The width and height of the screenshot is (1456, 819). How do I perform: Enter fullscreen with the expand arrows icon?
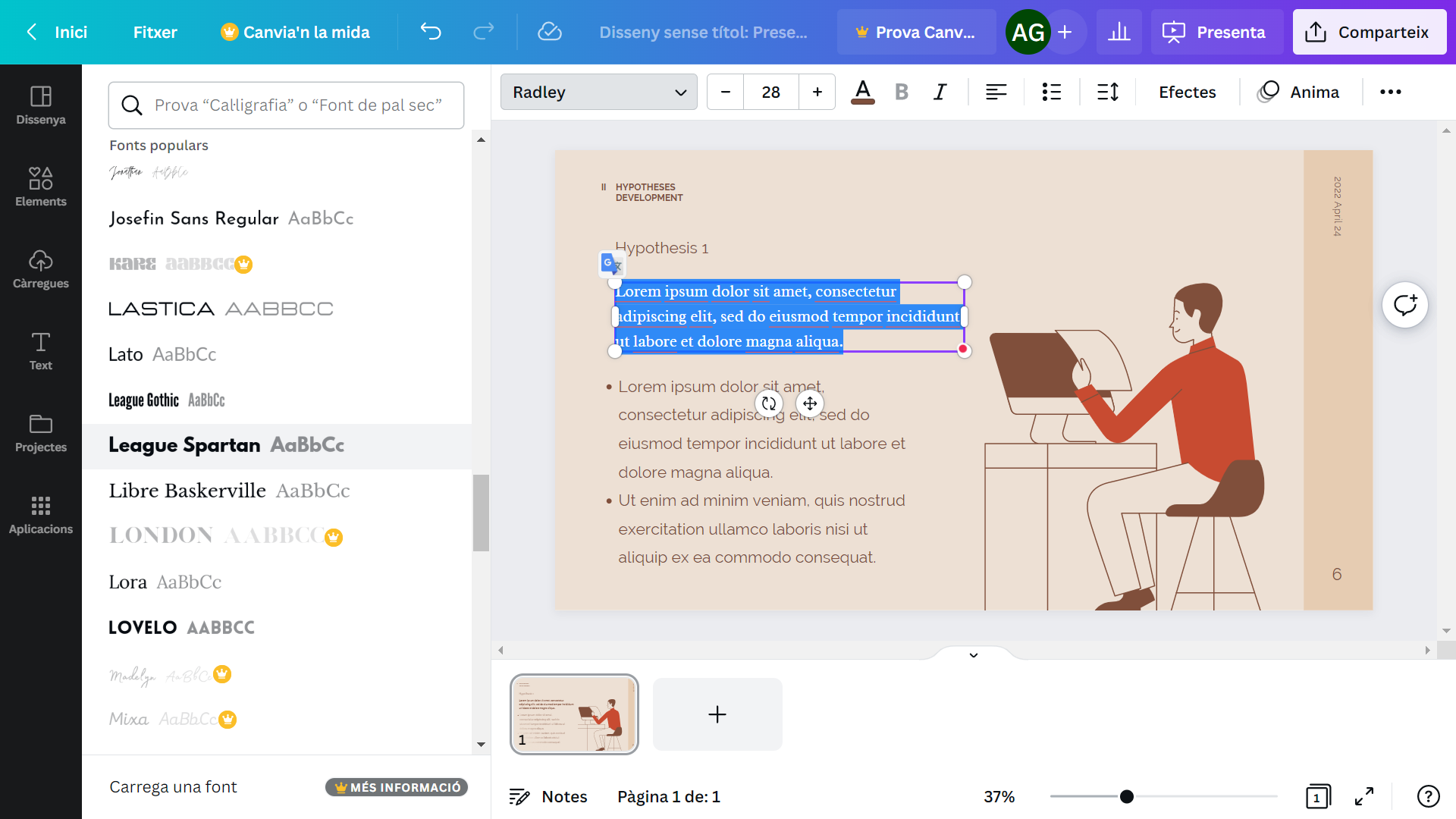(x=1364, y=796)
